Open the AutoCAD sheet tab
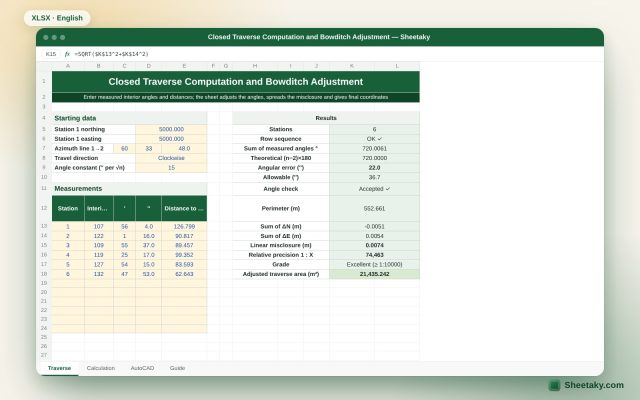 click(x=142, y=368)
